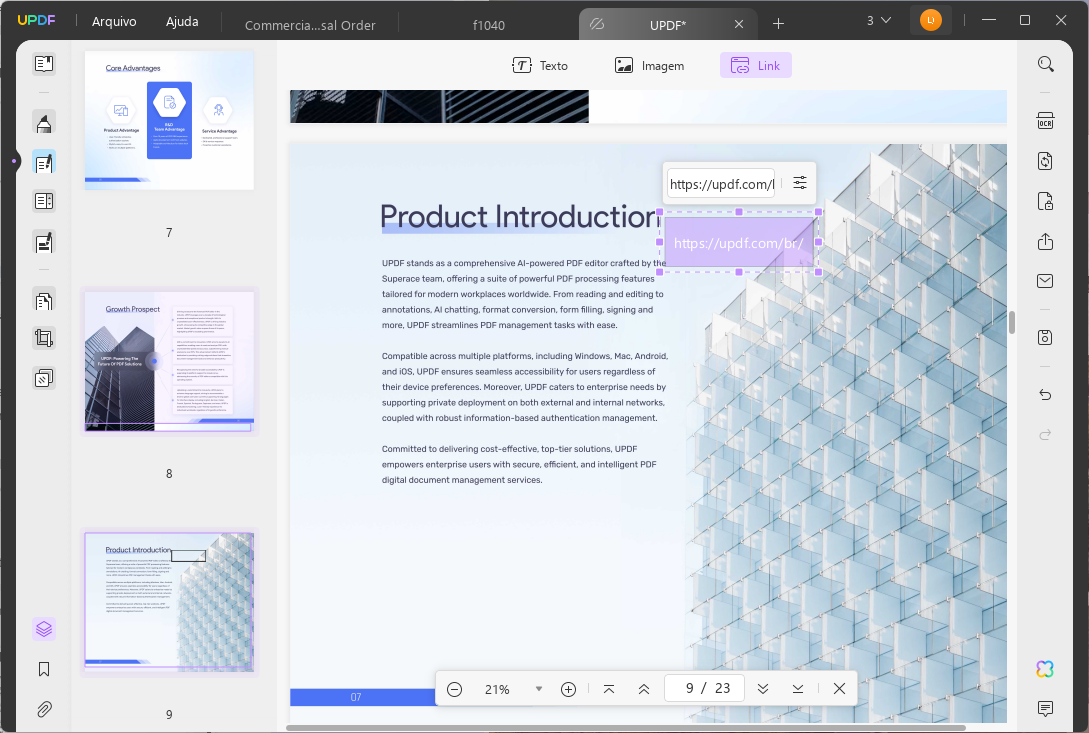Open the attachments paperclip icon
1089x733 pixels.
pos(44,709)
